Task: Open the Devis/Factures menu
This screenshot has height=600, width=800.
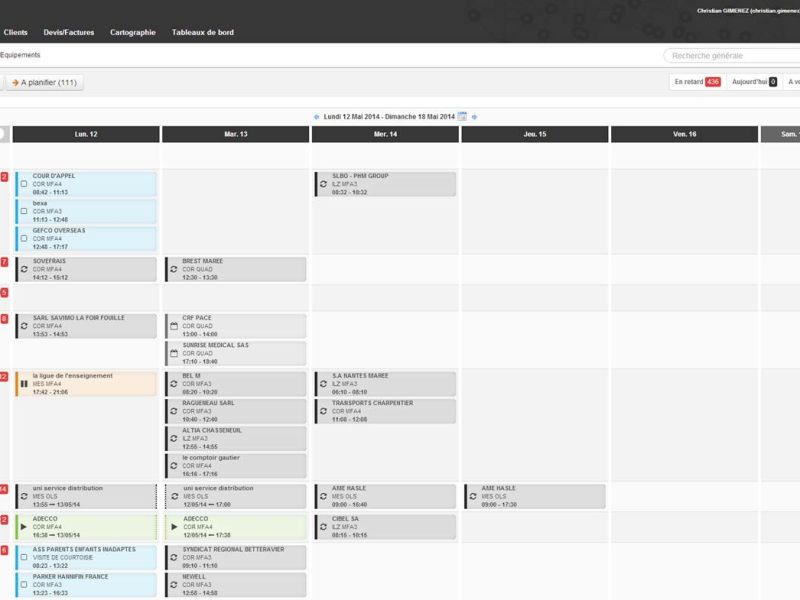Action: [x=69, y=32]
